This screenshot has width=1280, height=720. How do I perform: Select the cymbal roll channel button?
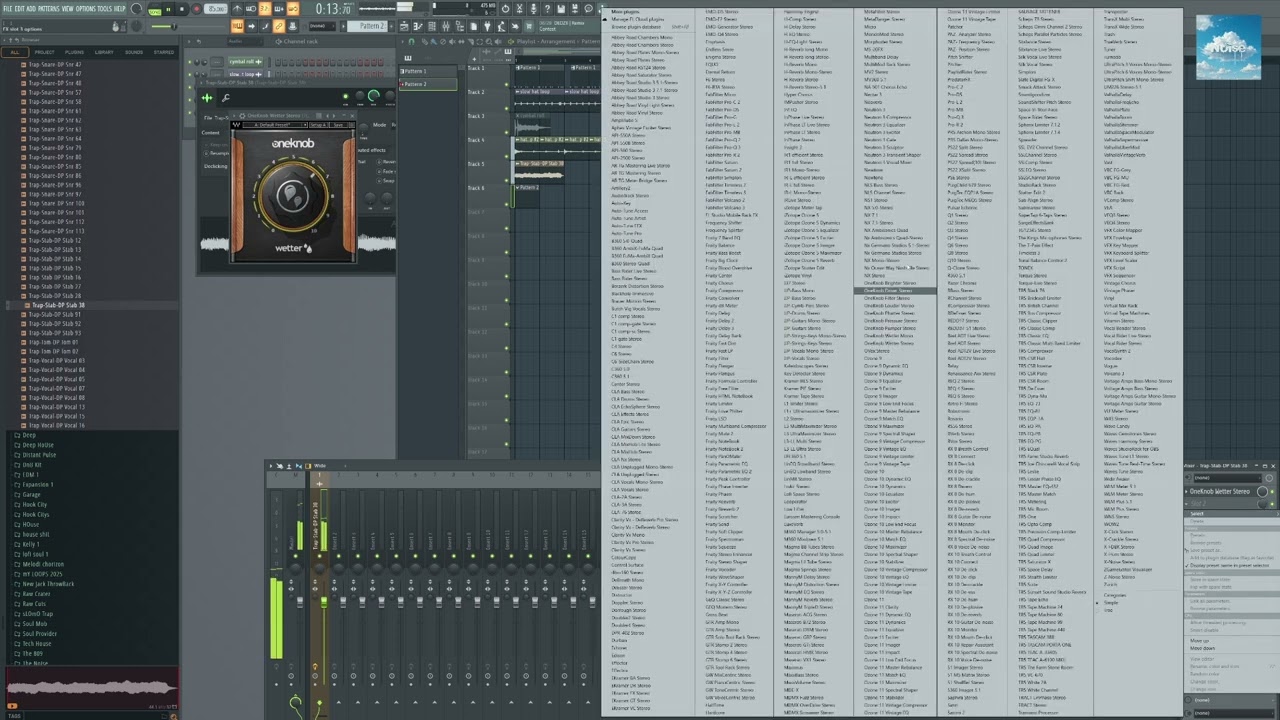245,62
